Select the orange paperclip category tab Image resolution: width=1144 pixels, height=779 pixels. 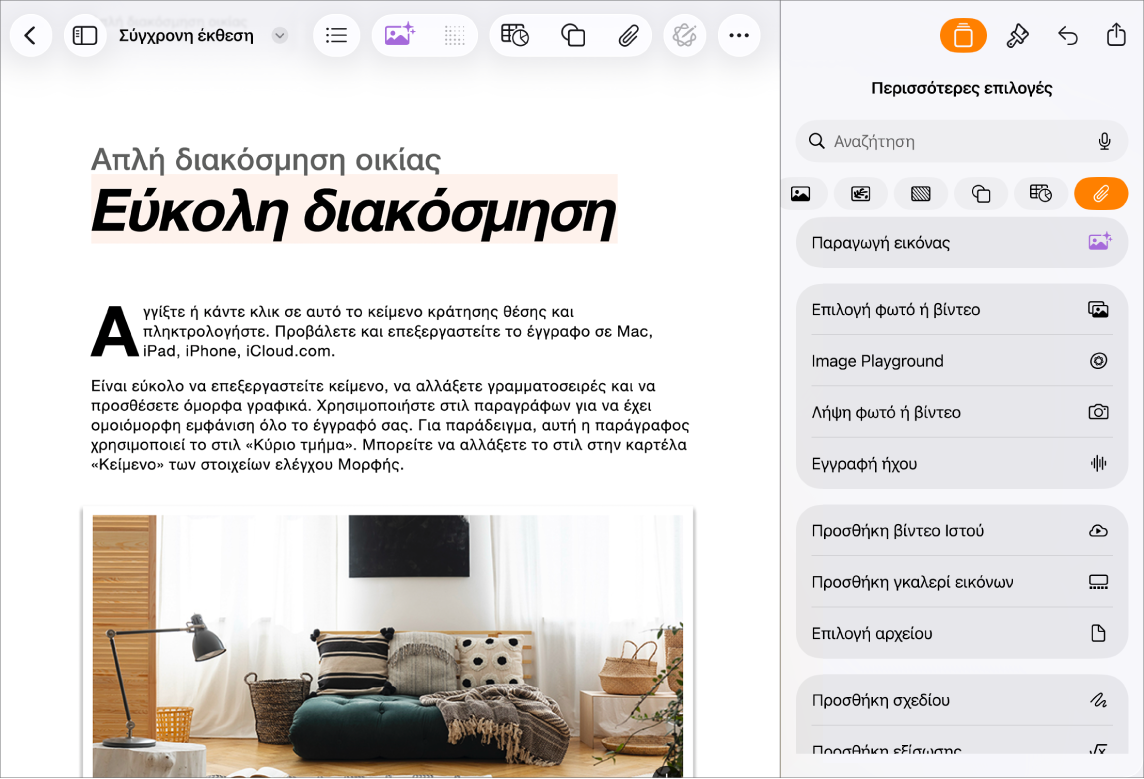[1101, 194]
